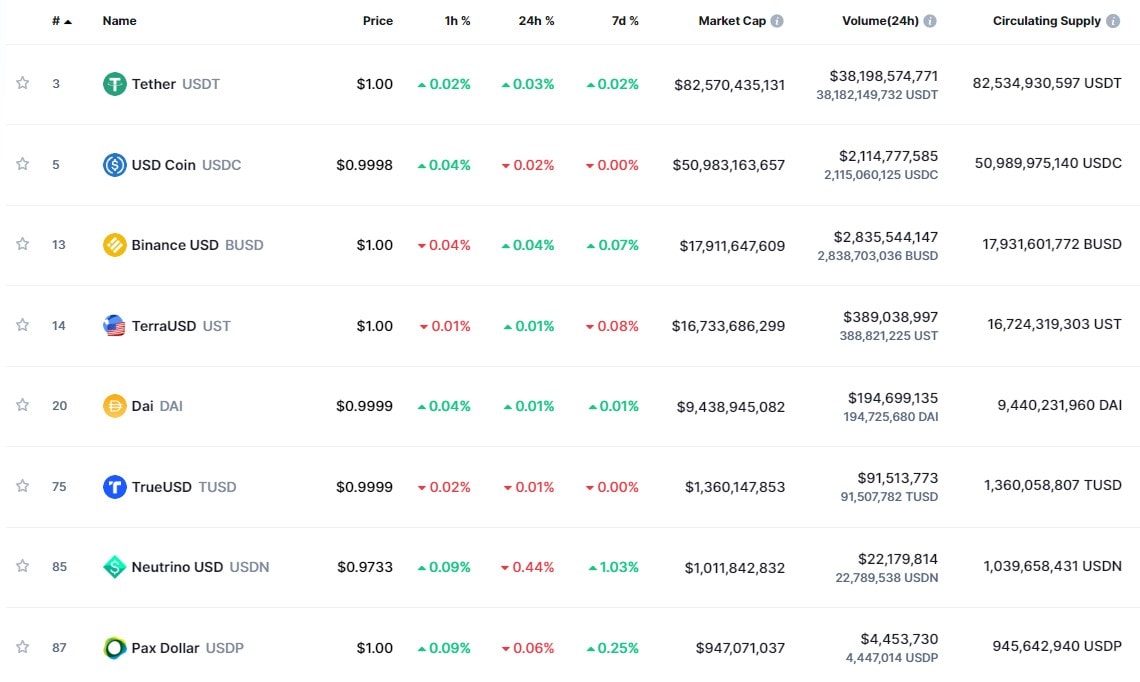Click the Binance USD logo icon
Screen dimensions: 1140x682
tap(115, 245)
